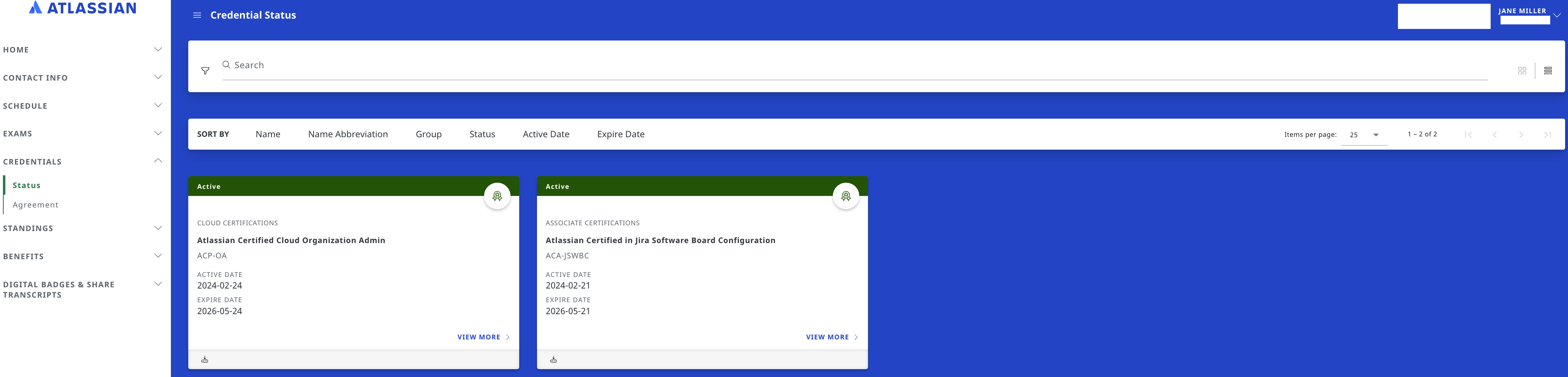Click the search magnifier icon
This screenshot has height=377, width=1568.
click(226, 64)
